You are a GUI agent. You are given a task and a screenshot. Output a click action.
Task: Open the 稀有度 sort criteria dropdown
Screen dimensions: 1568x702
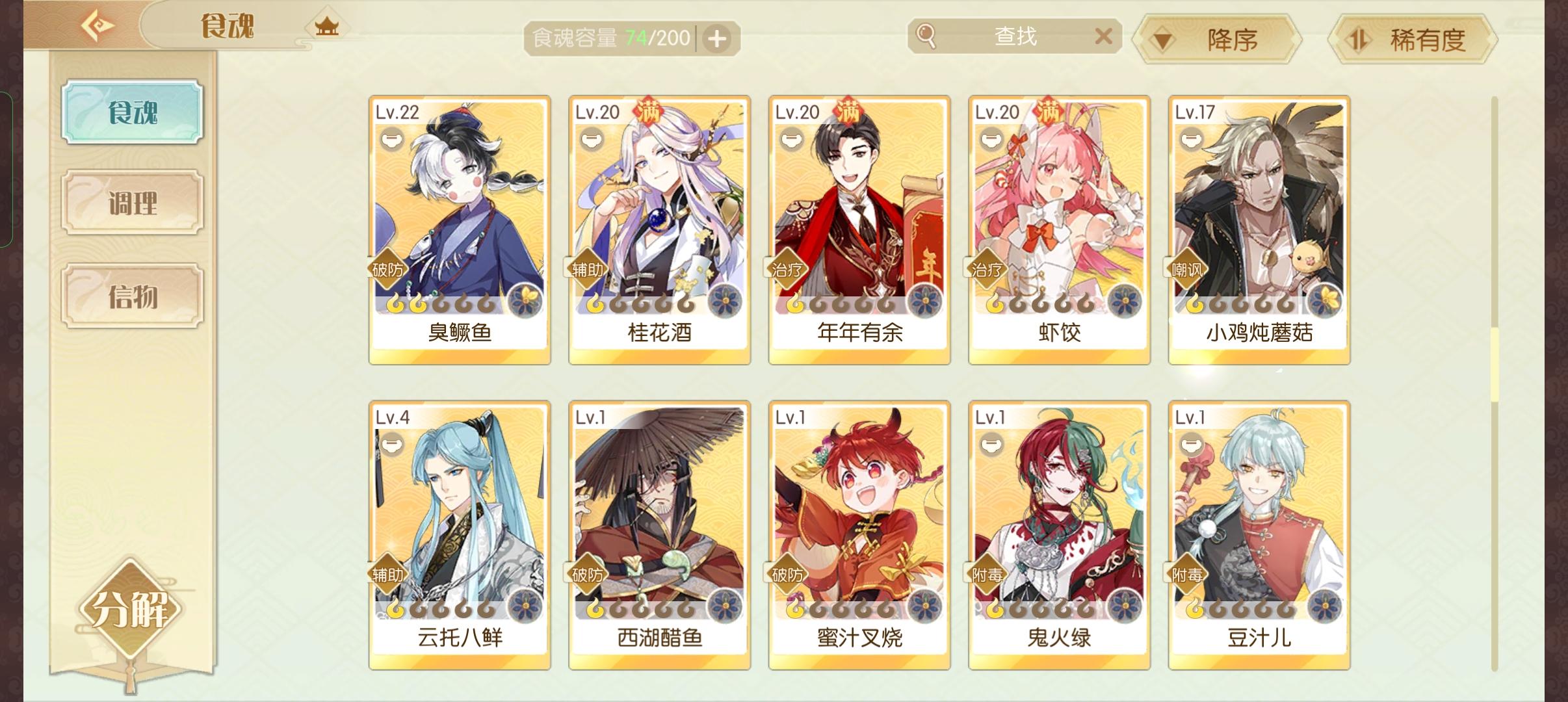tap(1413, 40)
